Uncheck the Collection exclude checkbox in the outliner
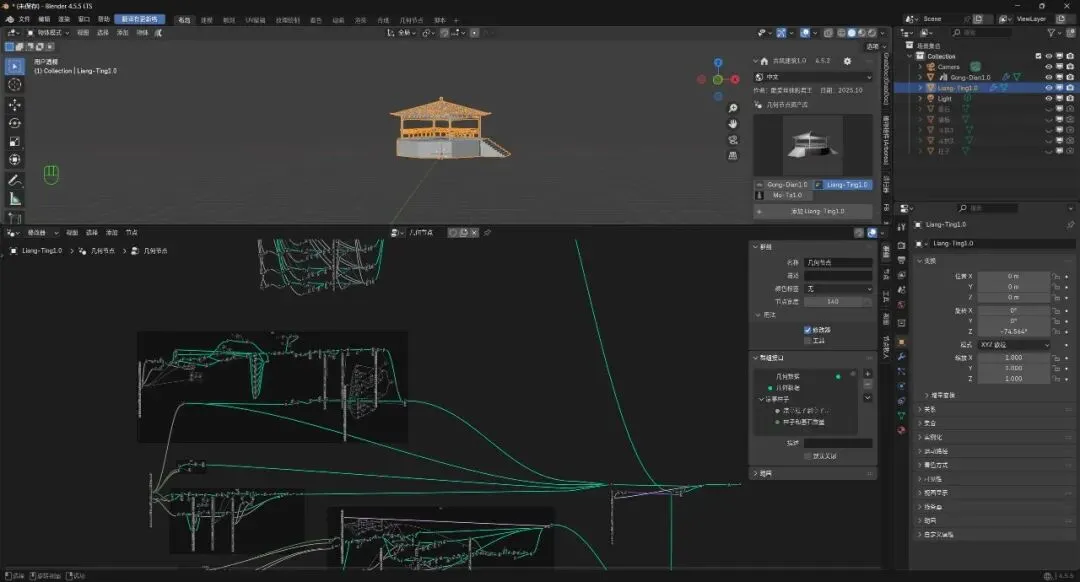Screen dimensions: 1080x582 [x=1039, y=56]
